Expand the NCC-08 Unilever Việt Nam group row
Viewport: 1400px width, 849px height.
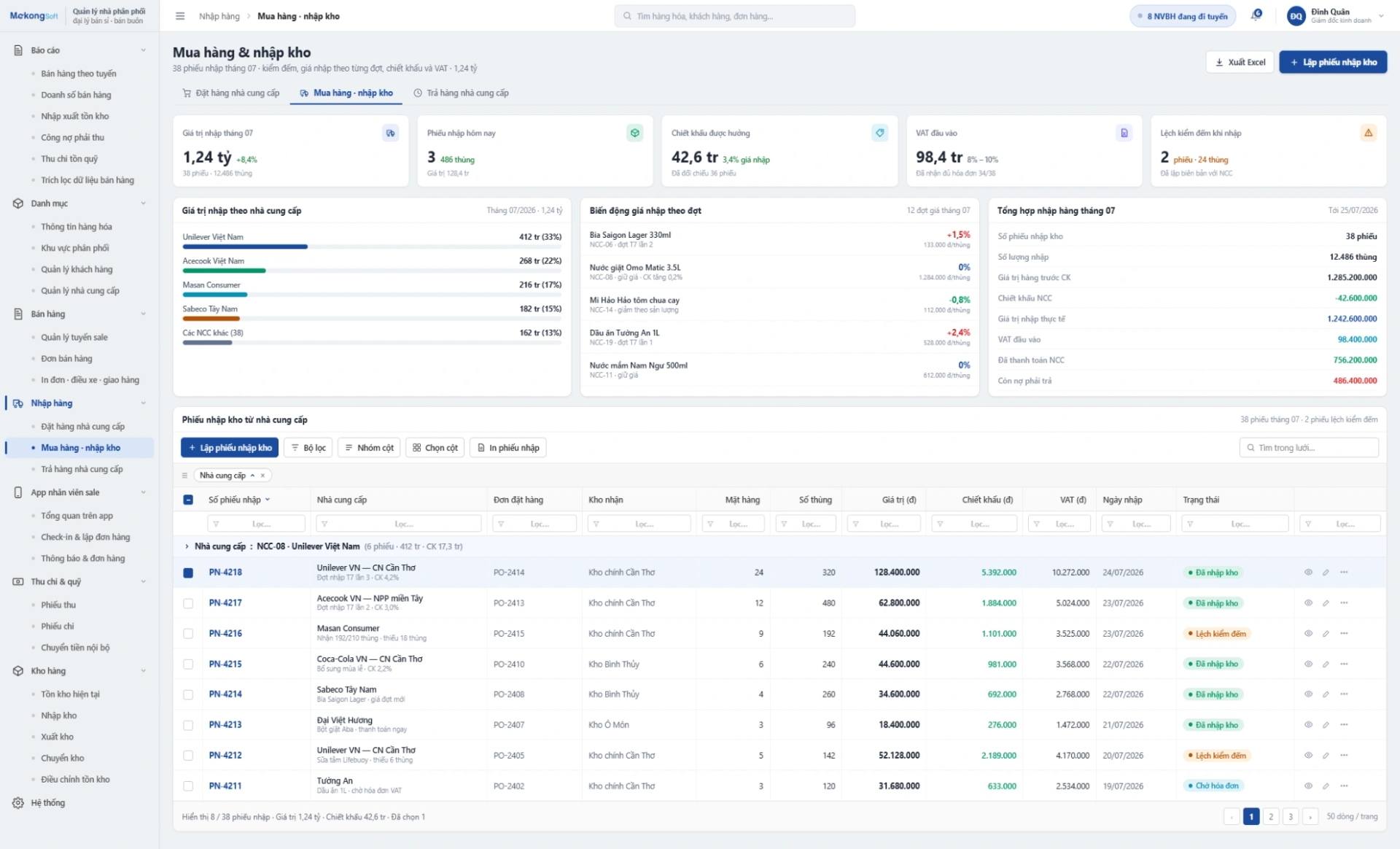(187, 546)
